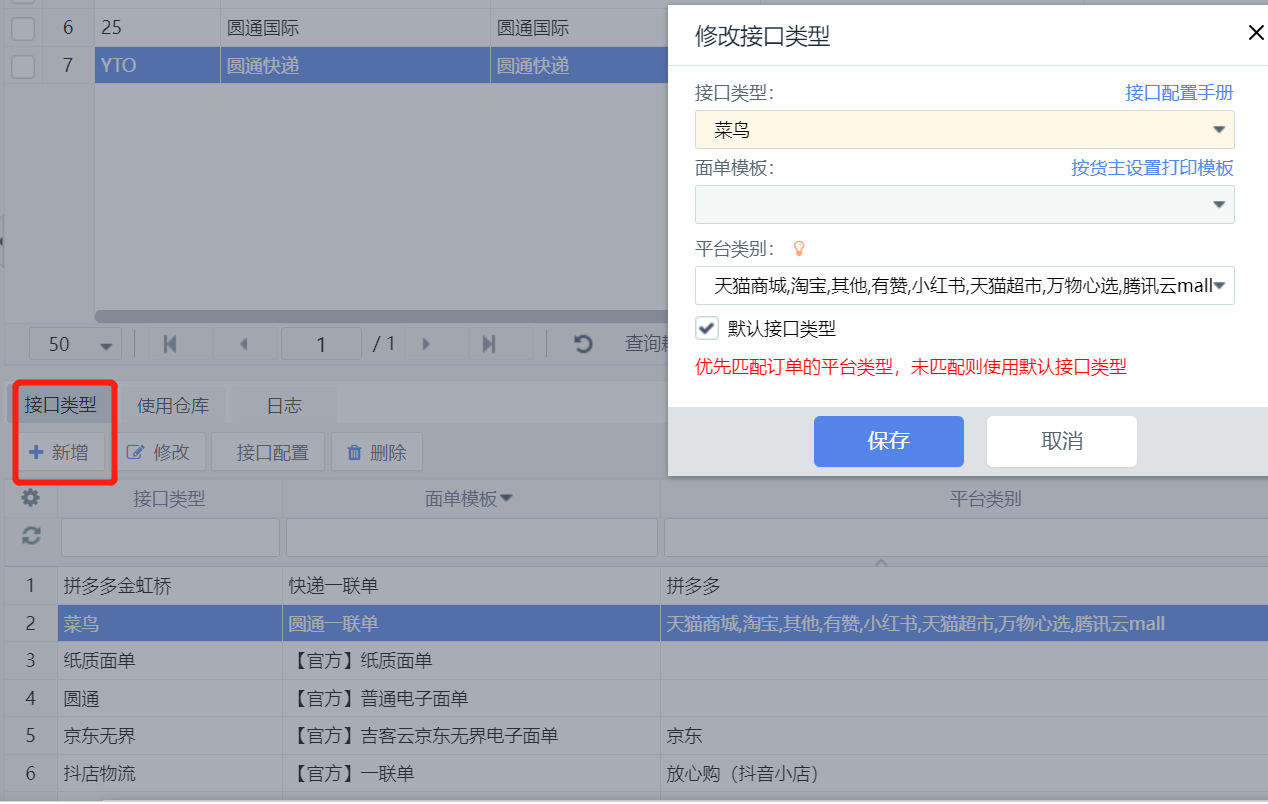1268x804 pixels.
Task: Save changes with the 保存 button
Action: [x=888, y=441]
